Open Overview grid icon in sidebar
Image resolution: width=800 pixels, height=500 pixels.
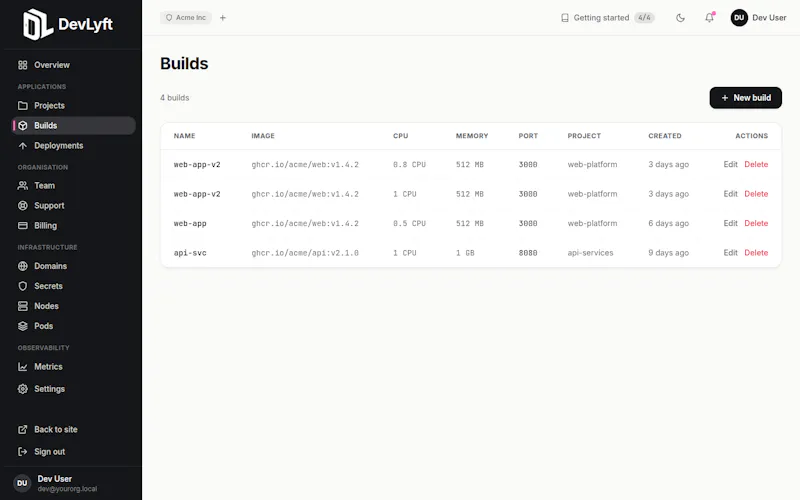[x=22, y=65]
